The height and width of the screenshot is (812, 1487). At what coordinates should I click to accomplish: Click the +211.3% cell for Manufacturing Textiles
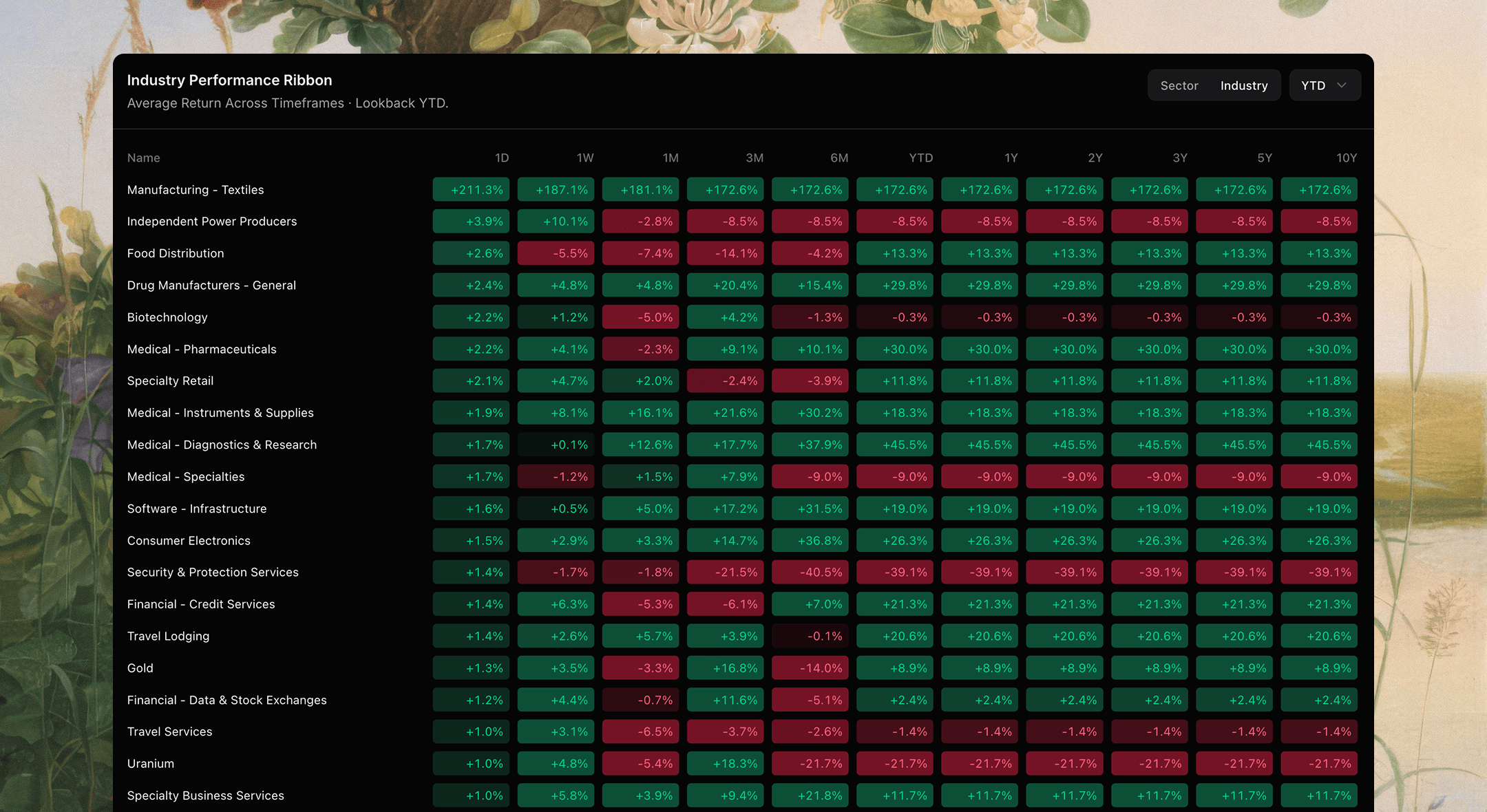tap(471, 190)
